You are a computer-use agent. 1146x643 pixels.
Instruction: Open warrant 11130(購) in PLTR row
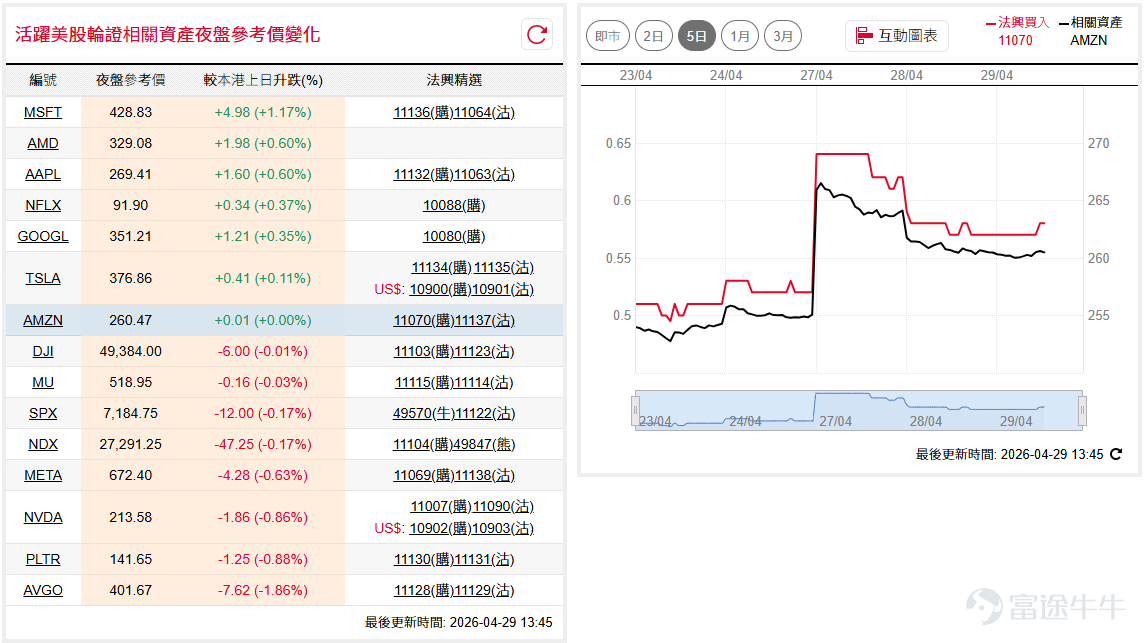[424, 560]
